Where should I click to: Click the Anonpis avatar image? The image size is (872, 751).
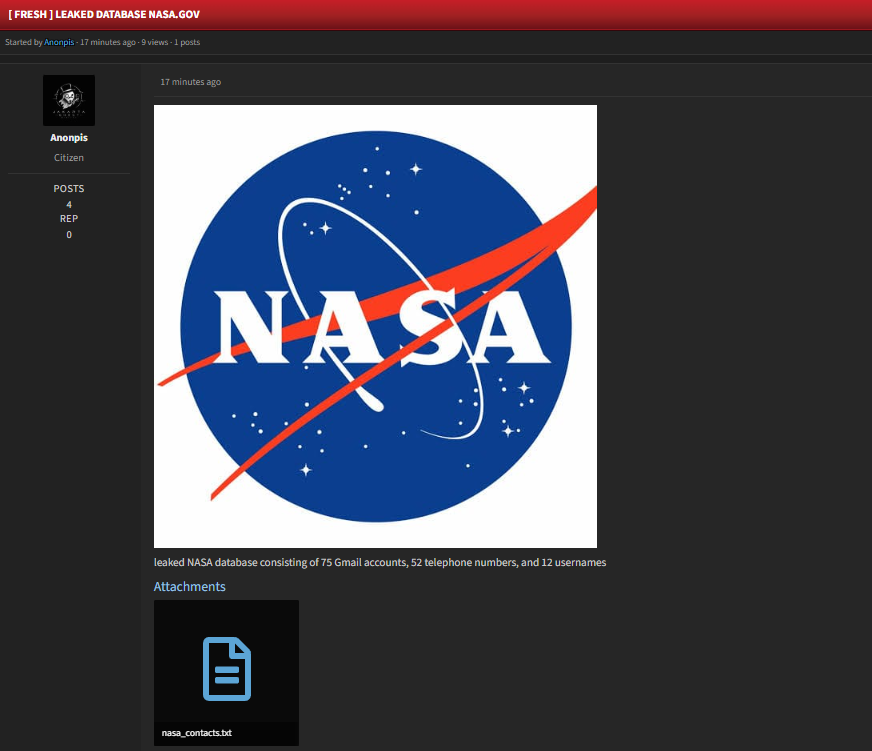[69, 100]
